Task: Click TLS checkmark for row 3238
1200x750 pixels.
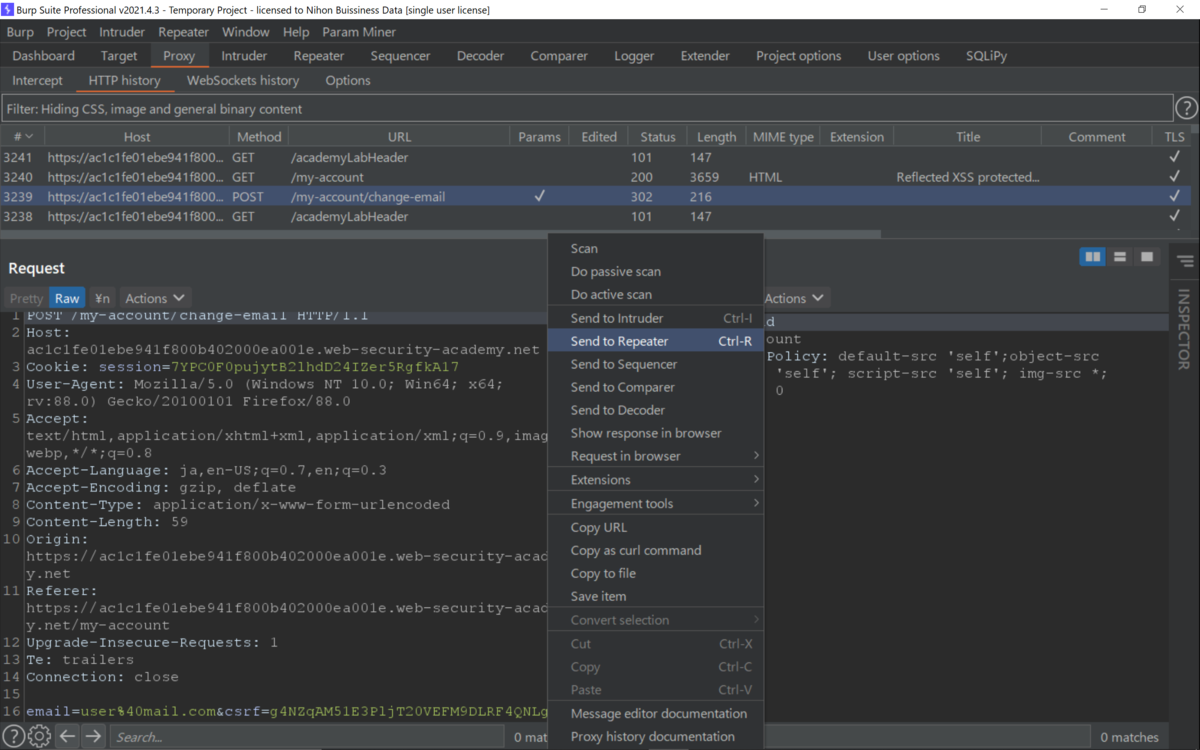Action: pos(1175,217)
